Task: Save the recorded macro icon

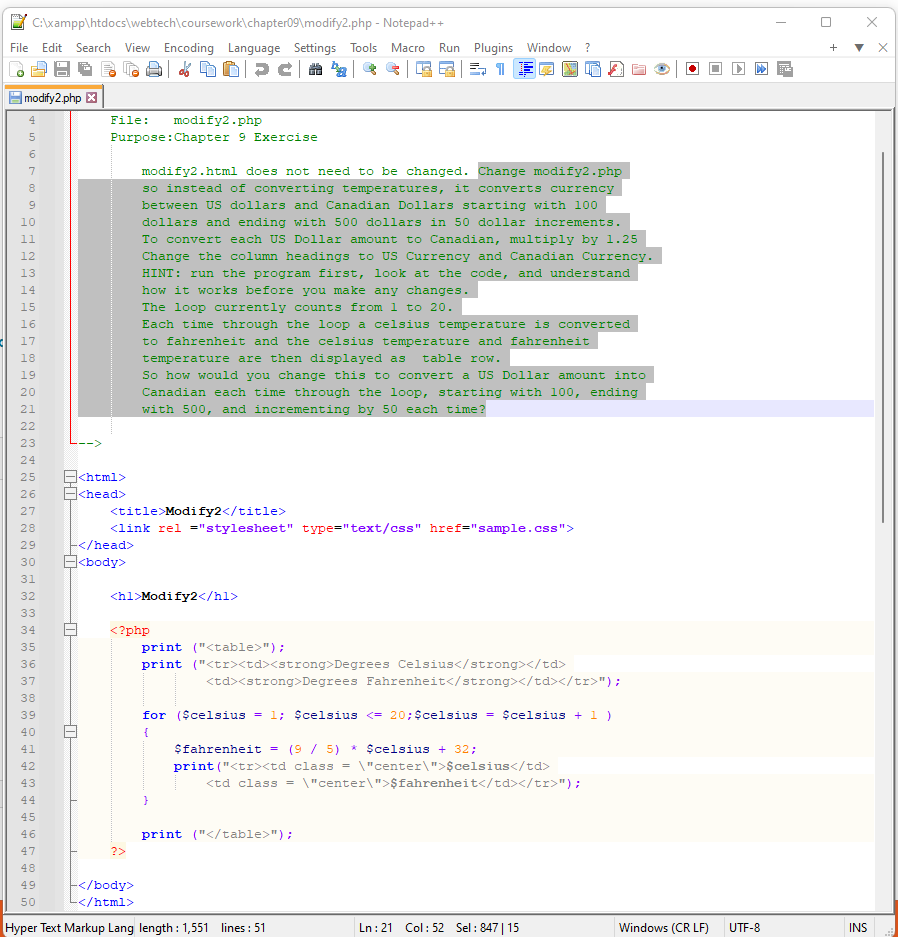Action: click(784, 69)
